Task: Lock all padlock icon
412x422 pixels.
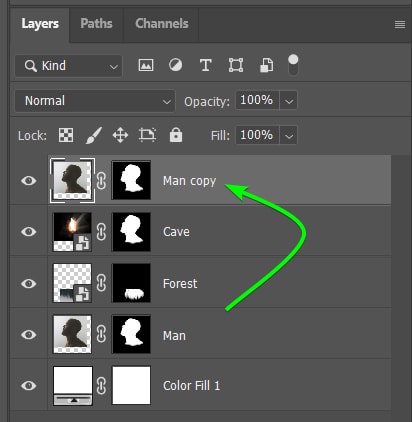Action: [176, 135]
